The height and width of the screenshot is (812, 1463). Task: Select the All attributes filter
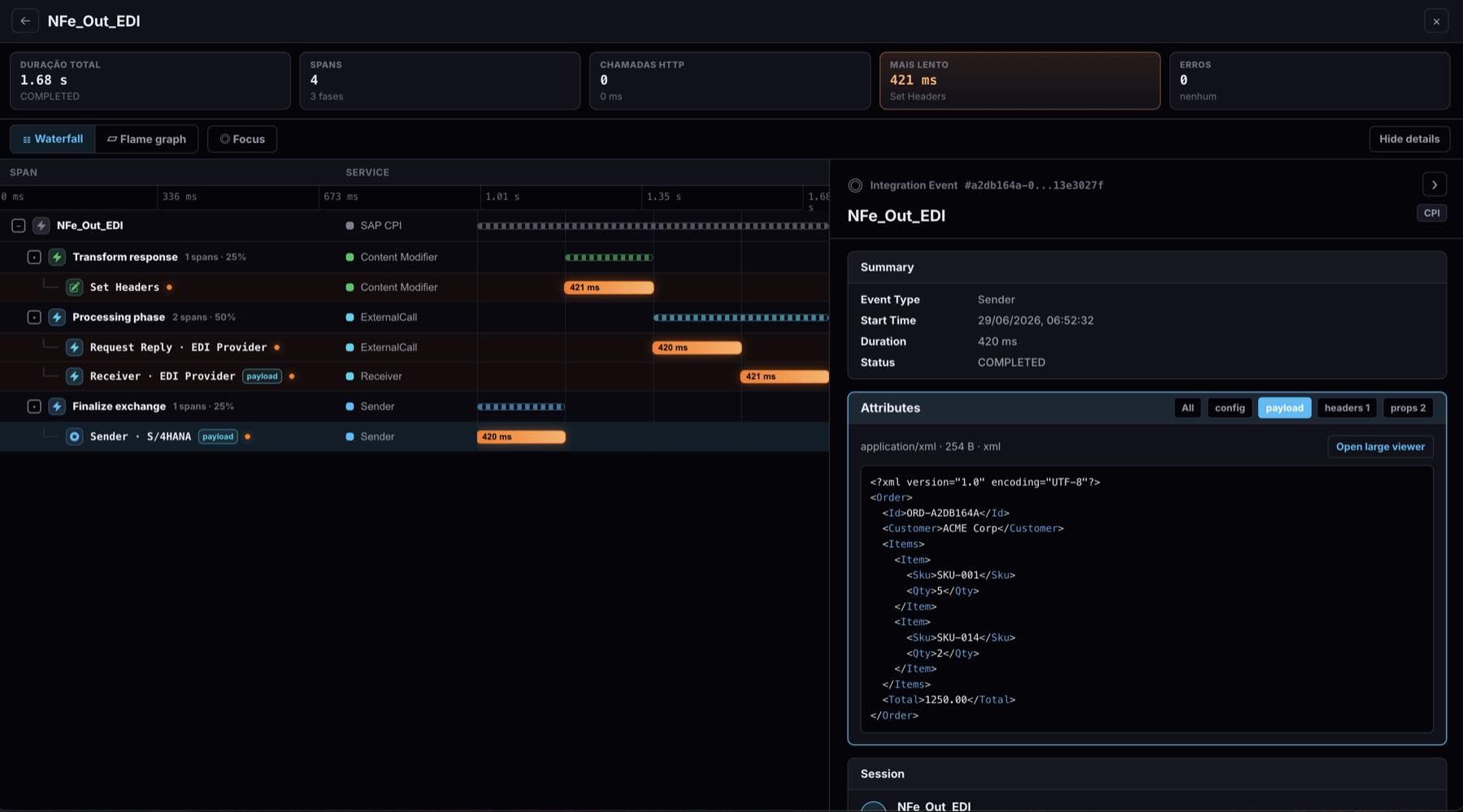(x=1187, y=408)
